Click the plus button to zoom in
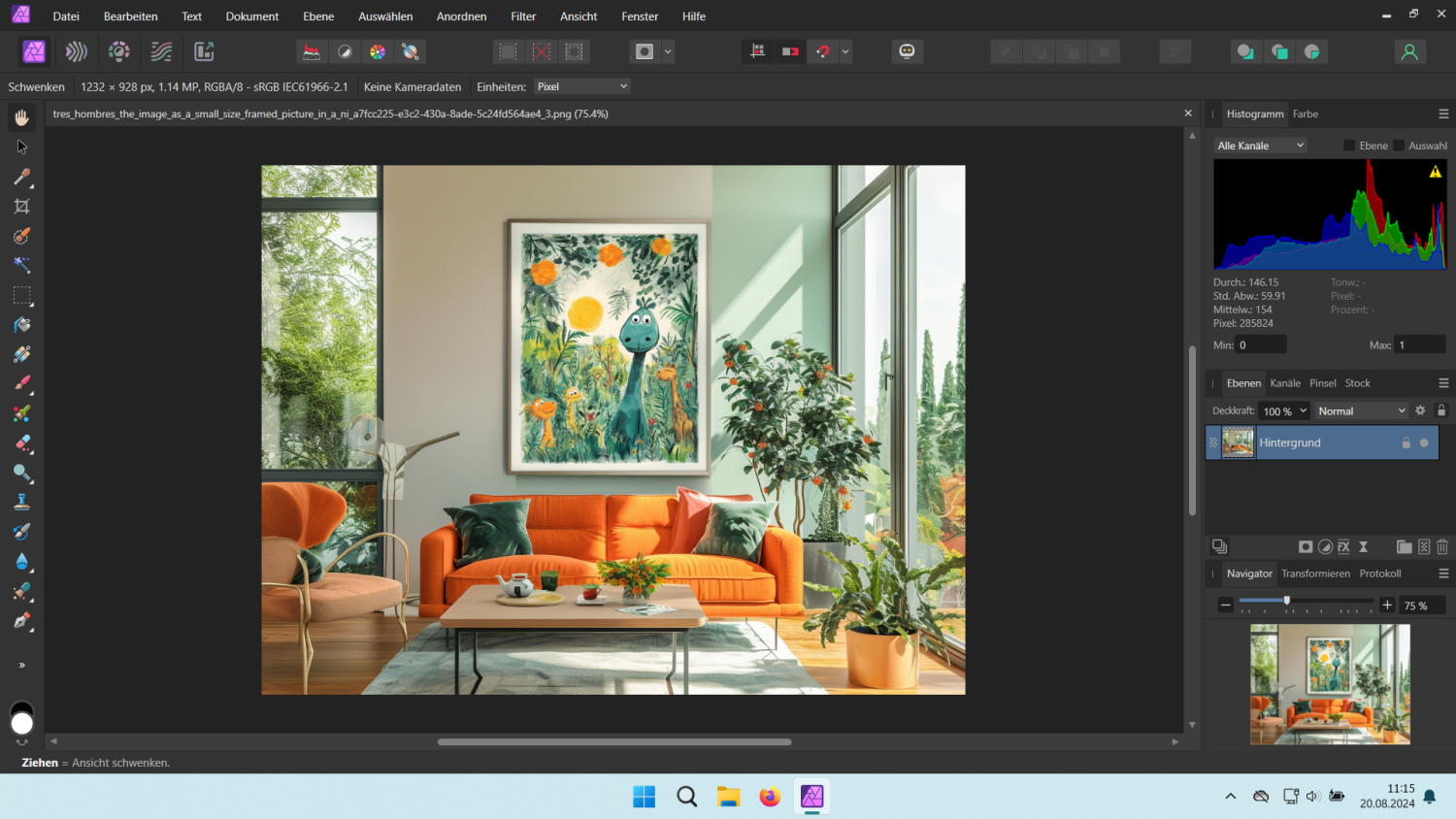This screenshot has height=819, width=1456. 1387,606
